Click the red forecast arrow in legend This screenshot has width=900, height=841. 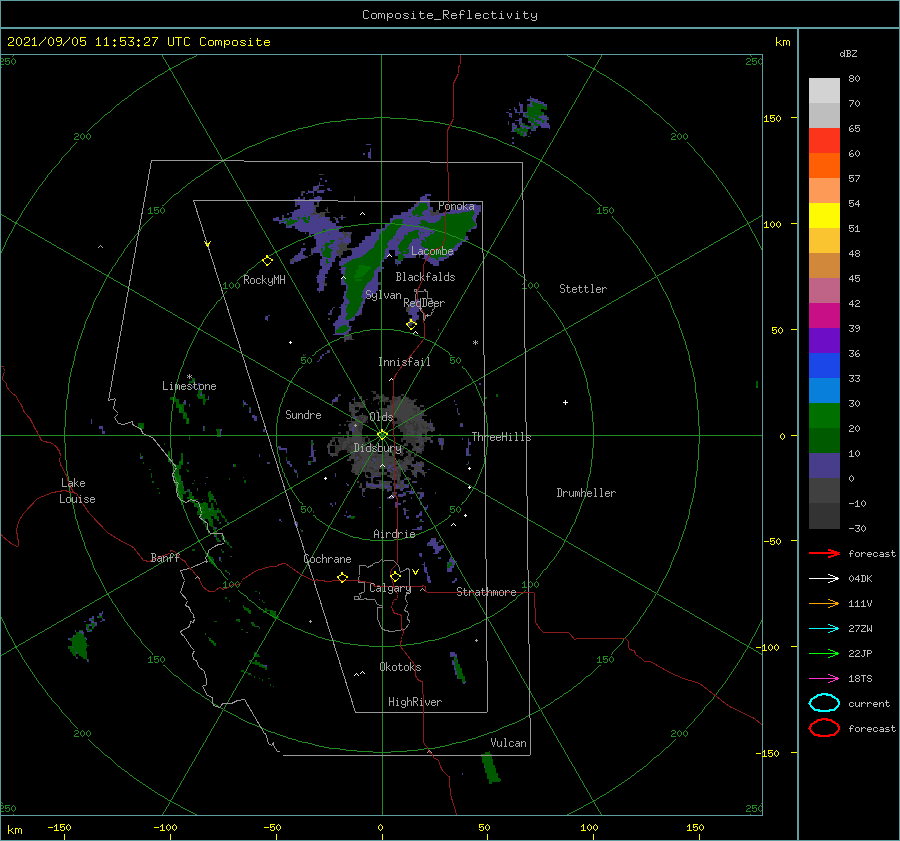pyautogui.click(x=824, y=553)
